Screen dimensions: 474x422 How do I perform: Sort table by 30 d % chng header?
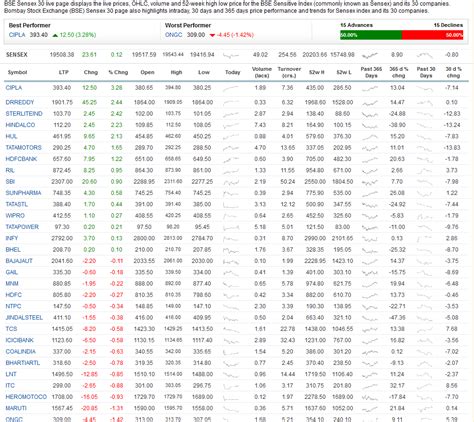(x=453, y=72)
